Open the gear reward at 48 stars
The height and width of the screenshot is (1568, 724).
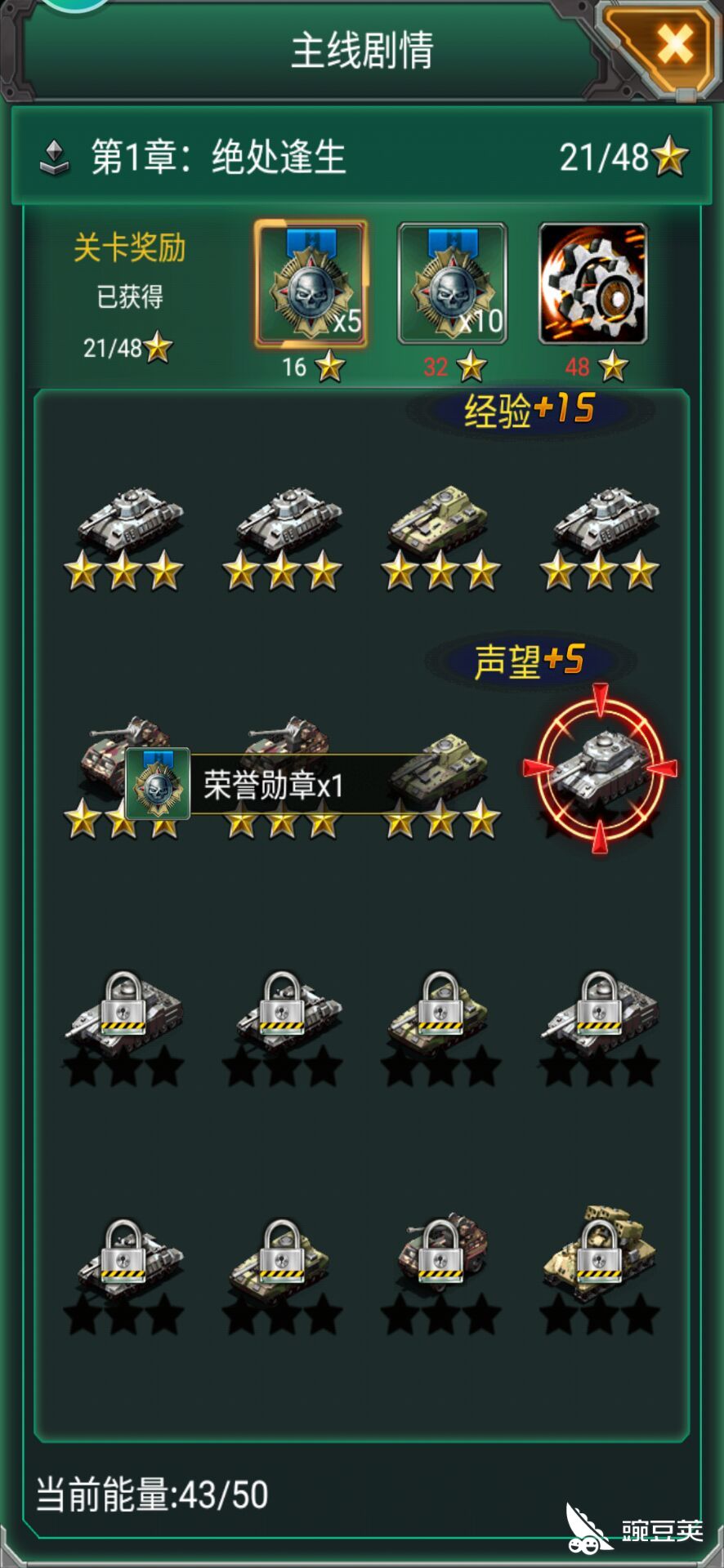click(x=593, y=283)
